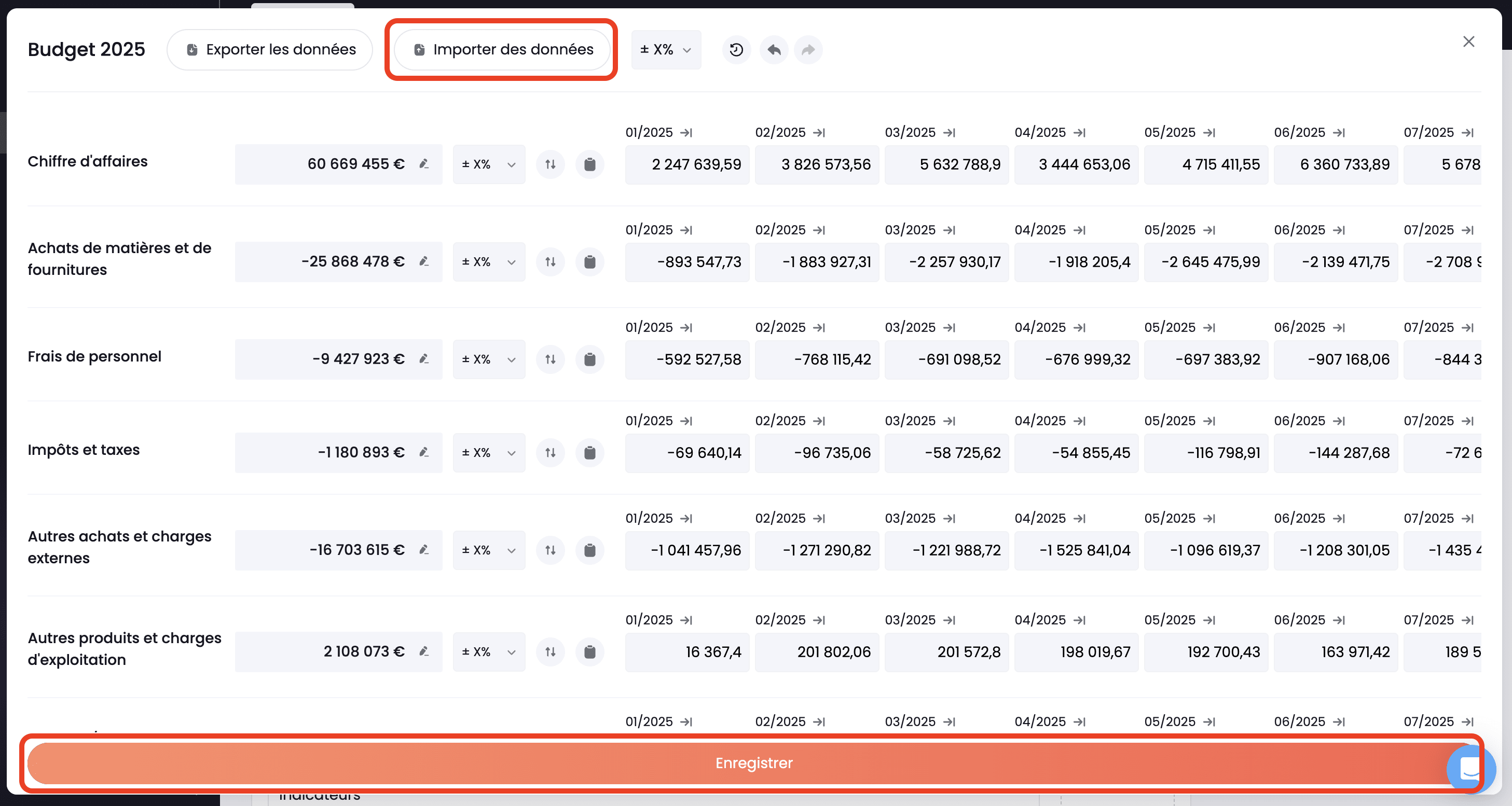
Task: Edit Chiffre d'affaires 06/2025 value 6 360 733,89
Action: (1336, 164)
